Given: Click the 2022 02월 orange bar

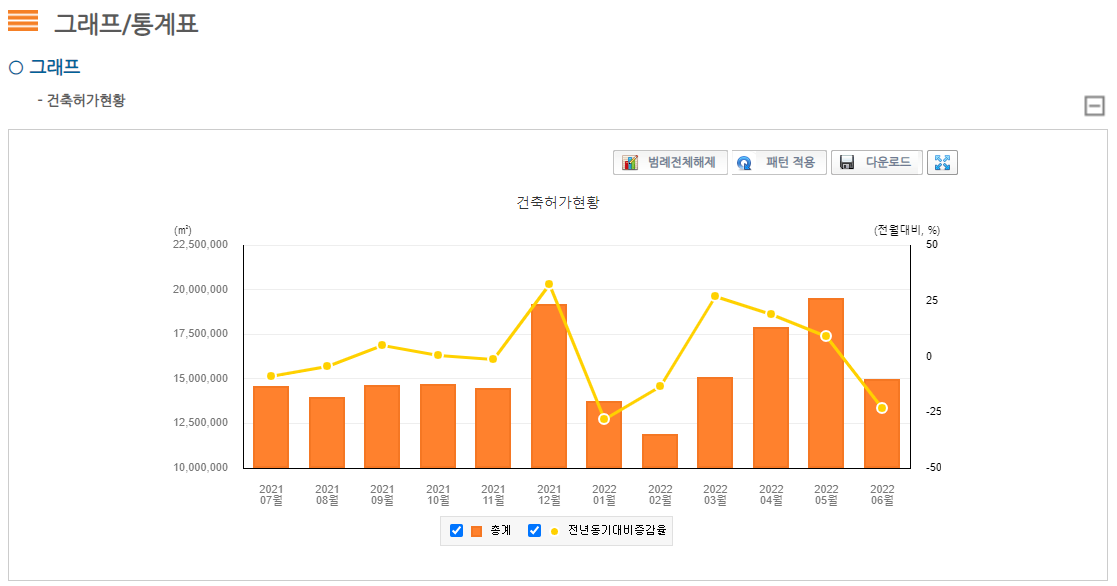Looking at the screenshot, I should click(x=660, y=451).
